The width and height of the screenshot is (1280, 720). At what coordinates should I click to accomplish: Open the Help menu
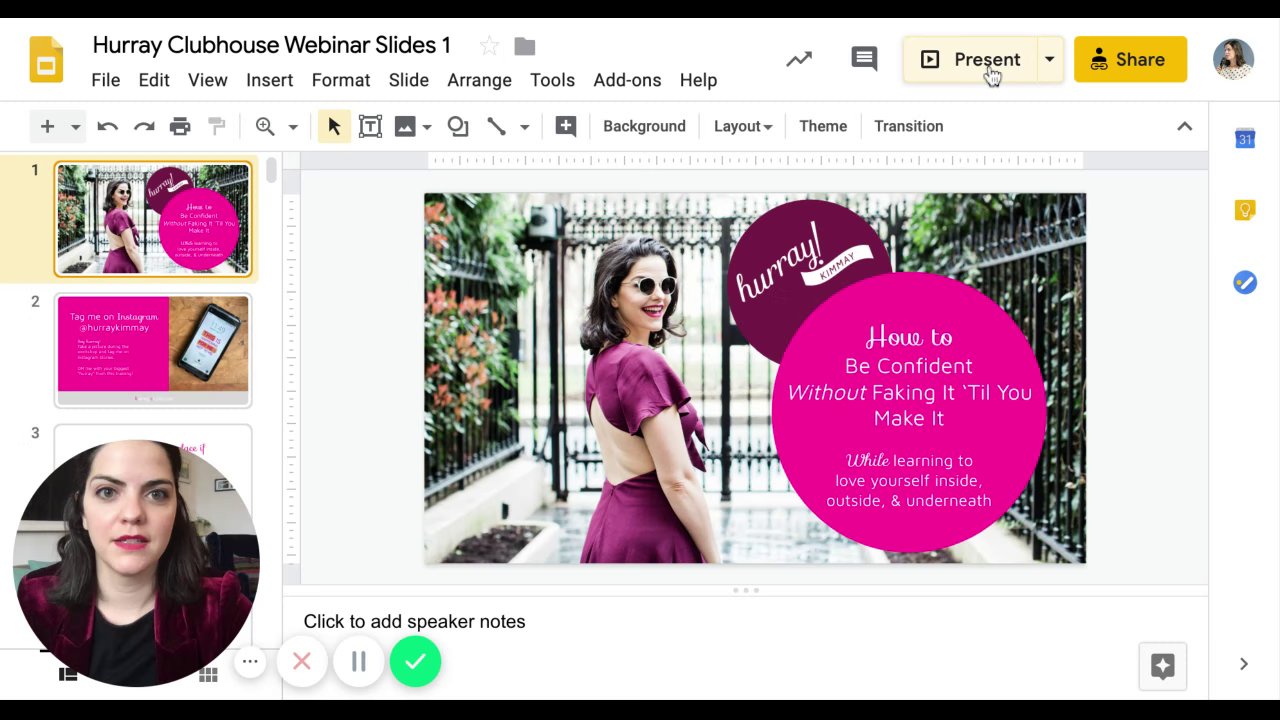point(698,80)
